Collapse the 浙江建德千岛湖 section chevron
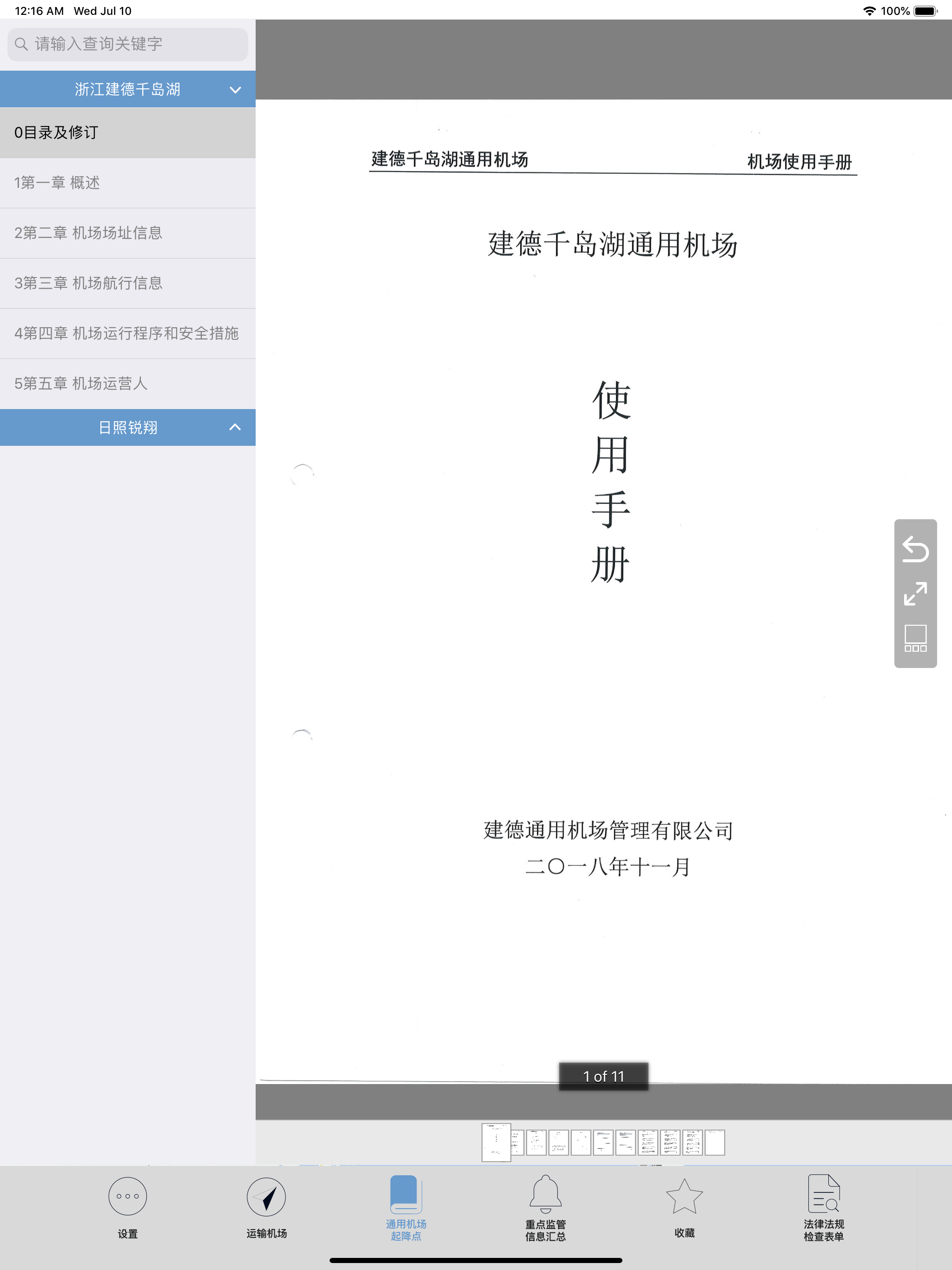The image size is (952, 1270). click(x=235, y=90)
